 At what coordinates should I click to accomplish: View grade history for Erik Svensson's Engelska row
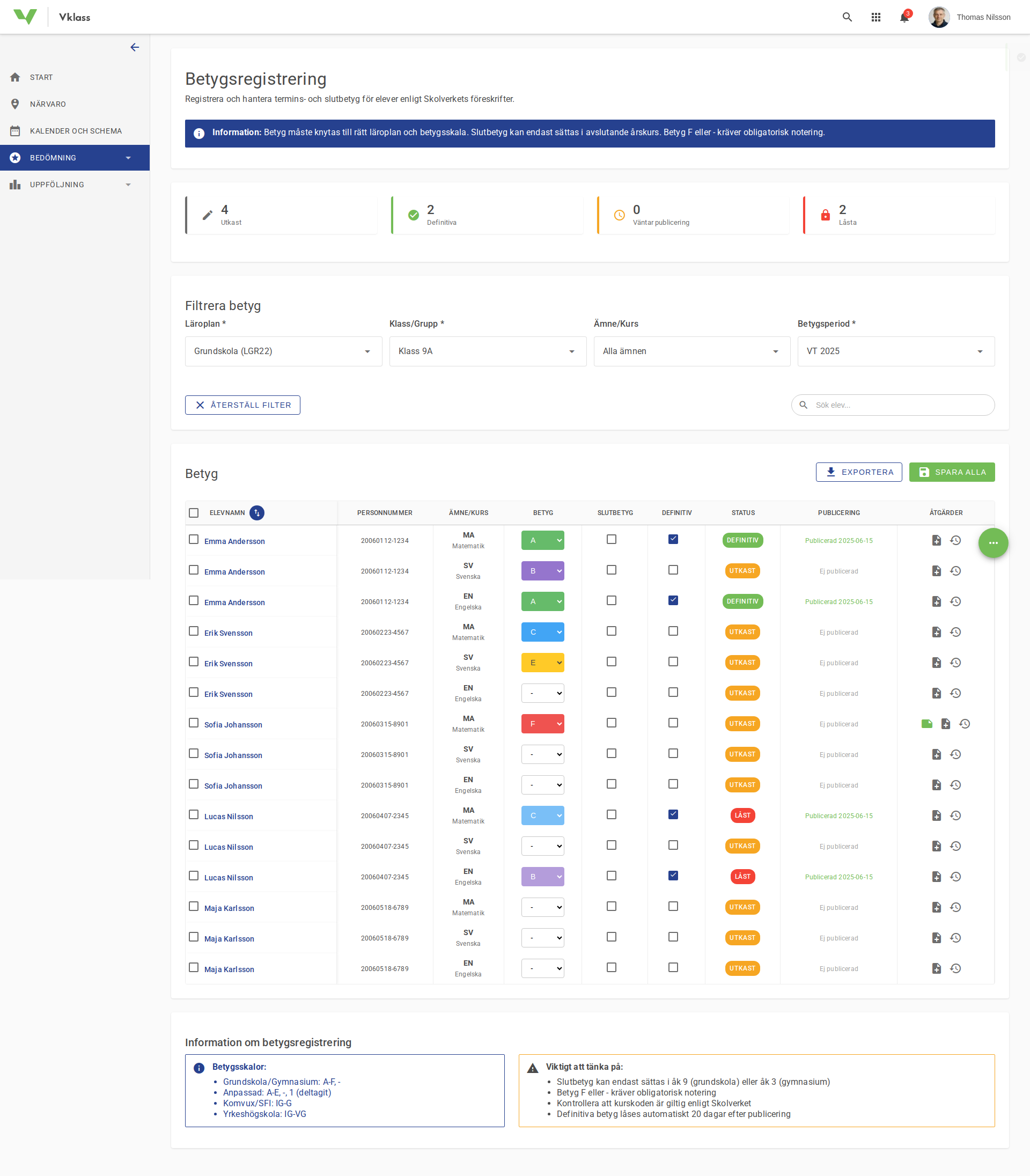(956, 693)
